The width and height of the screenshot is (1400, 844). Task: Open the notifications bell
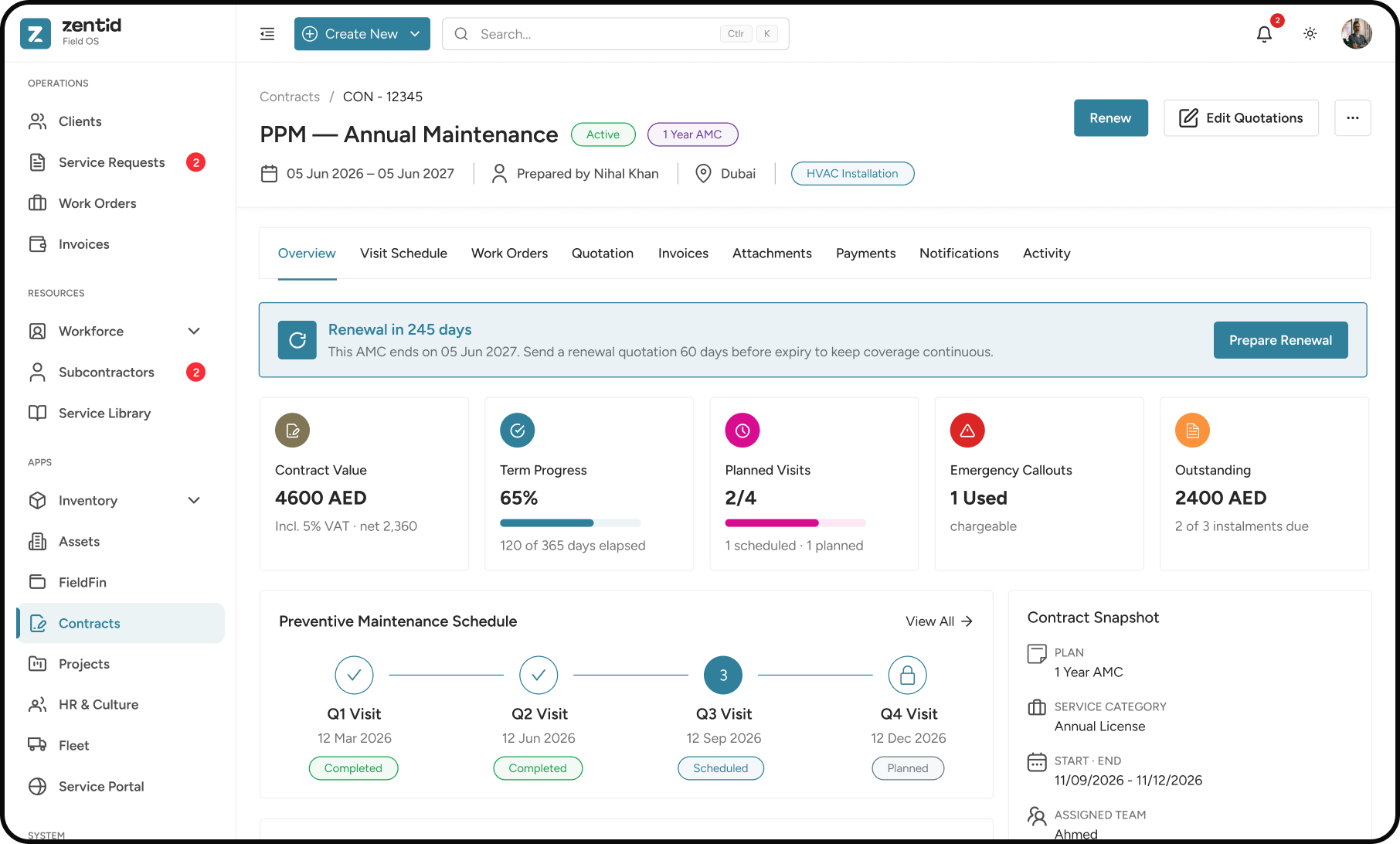pyautogui.click(x=1264, y=34)
